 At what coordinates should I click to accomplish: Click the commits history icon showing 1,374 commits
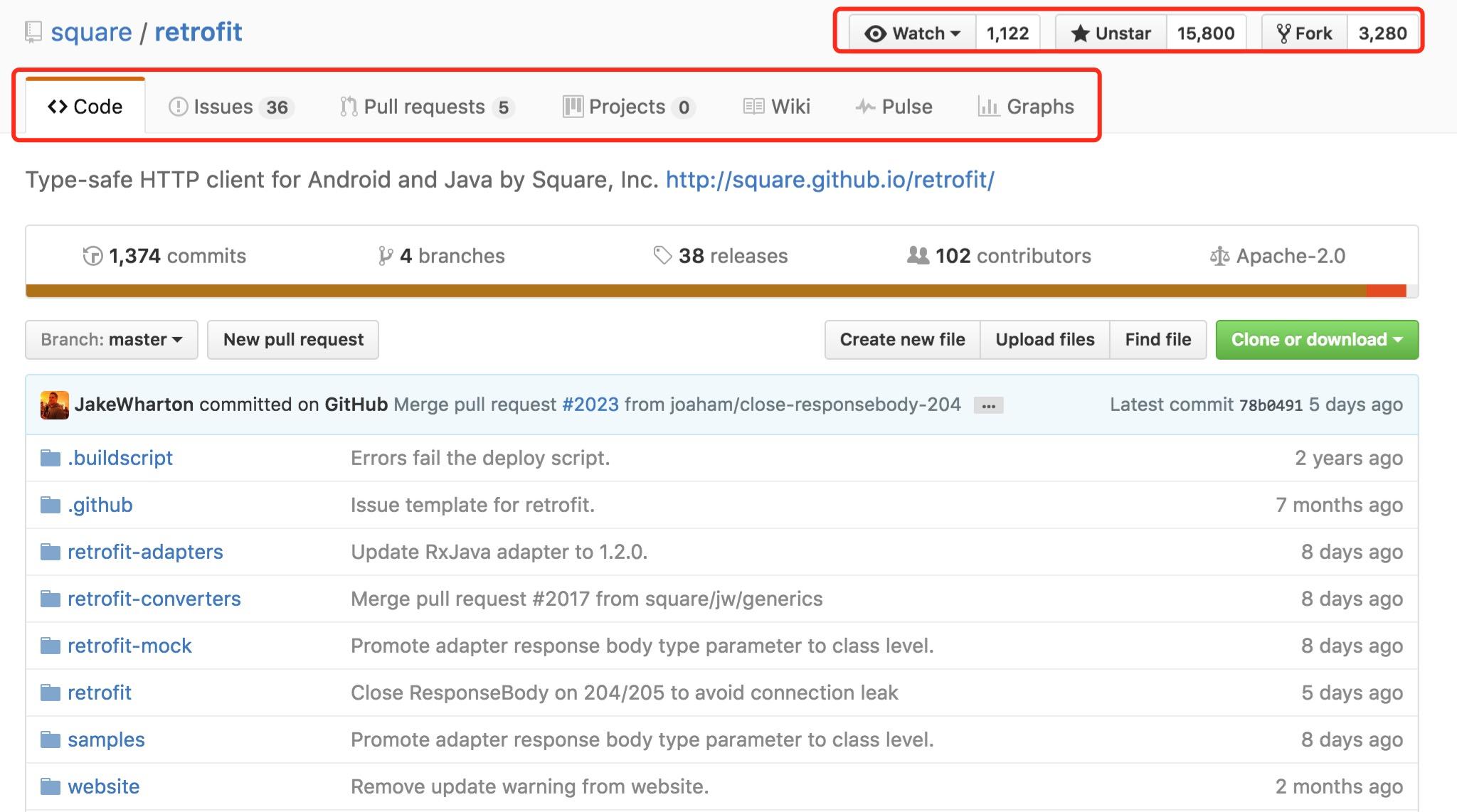point(92,255)
